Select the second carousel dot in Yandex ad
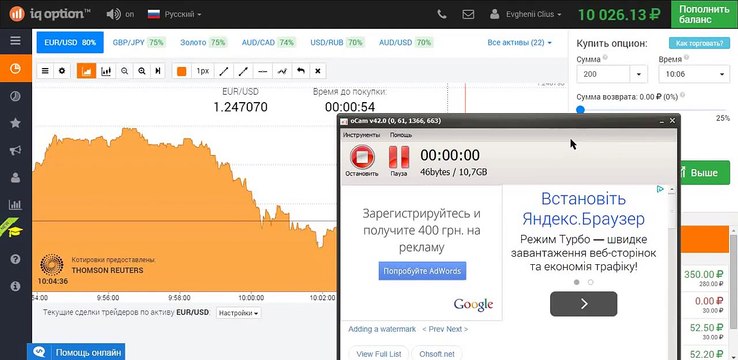This screenshot has height=360, width=738. tap(591, 282)
